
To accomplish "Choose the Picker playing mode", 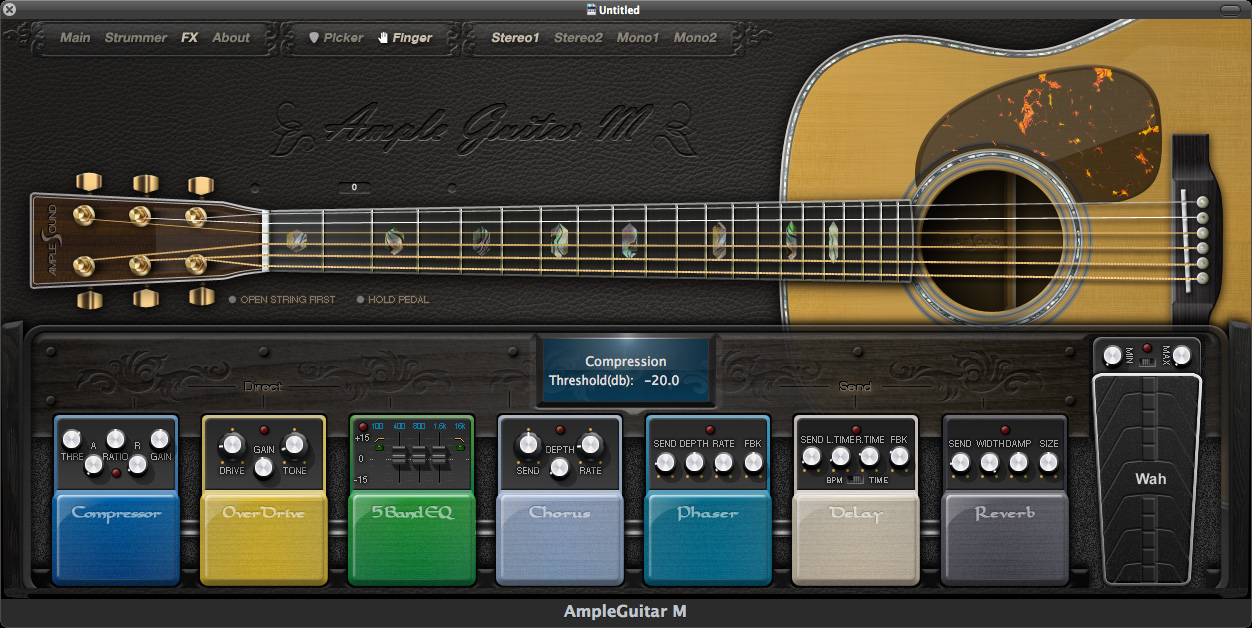I will 336,38.
